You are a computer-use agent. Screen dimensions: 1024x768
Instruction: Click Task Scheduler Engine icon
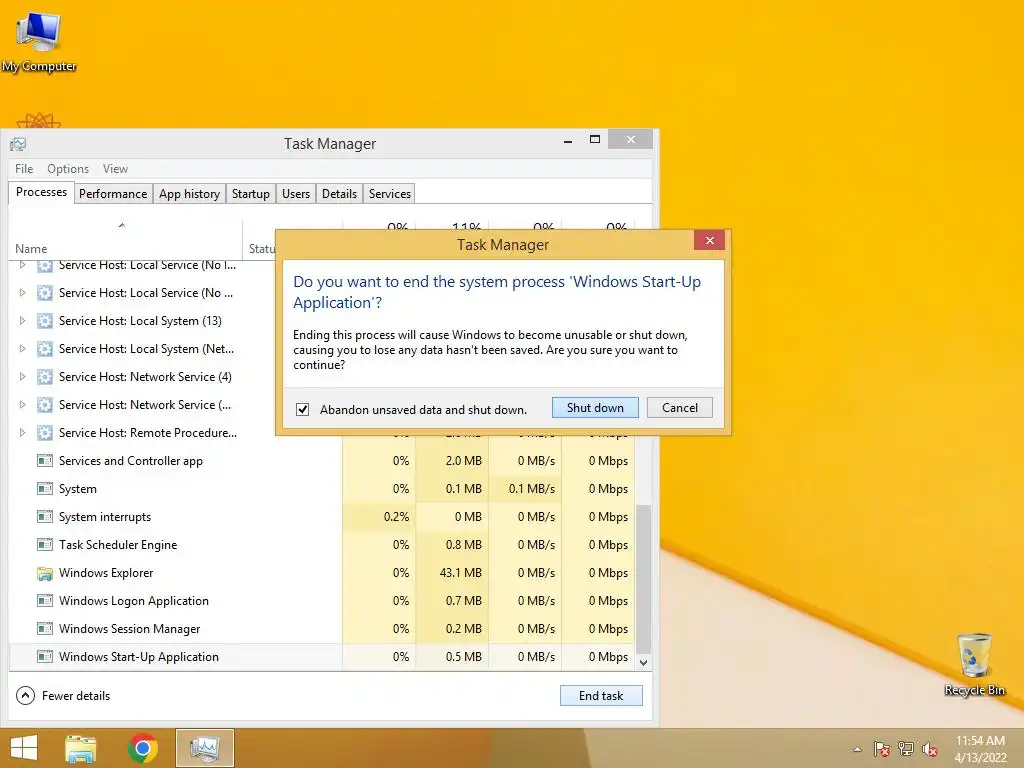point(44,545)
